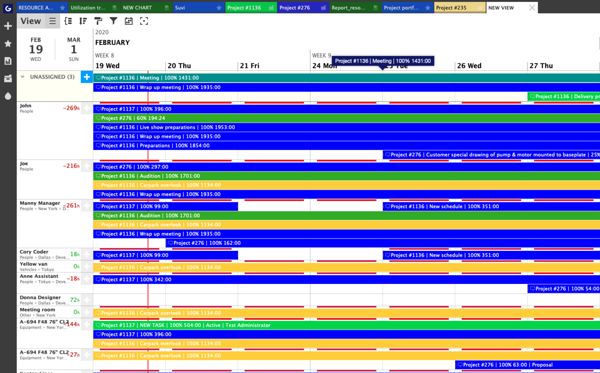Select Cory Coder's New schedule task bar

[491, 255]
